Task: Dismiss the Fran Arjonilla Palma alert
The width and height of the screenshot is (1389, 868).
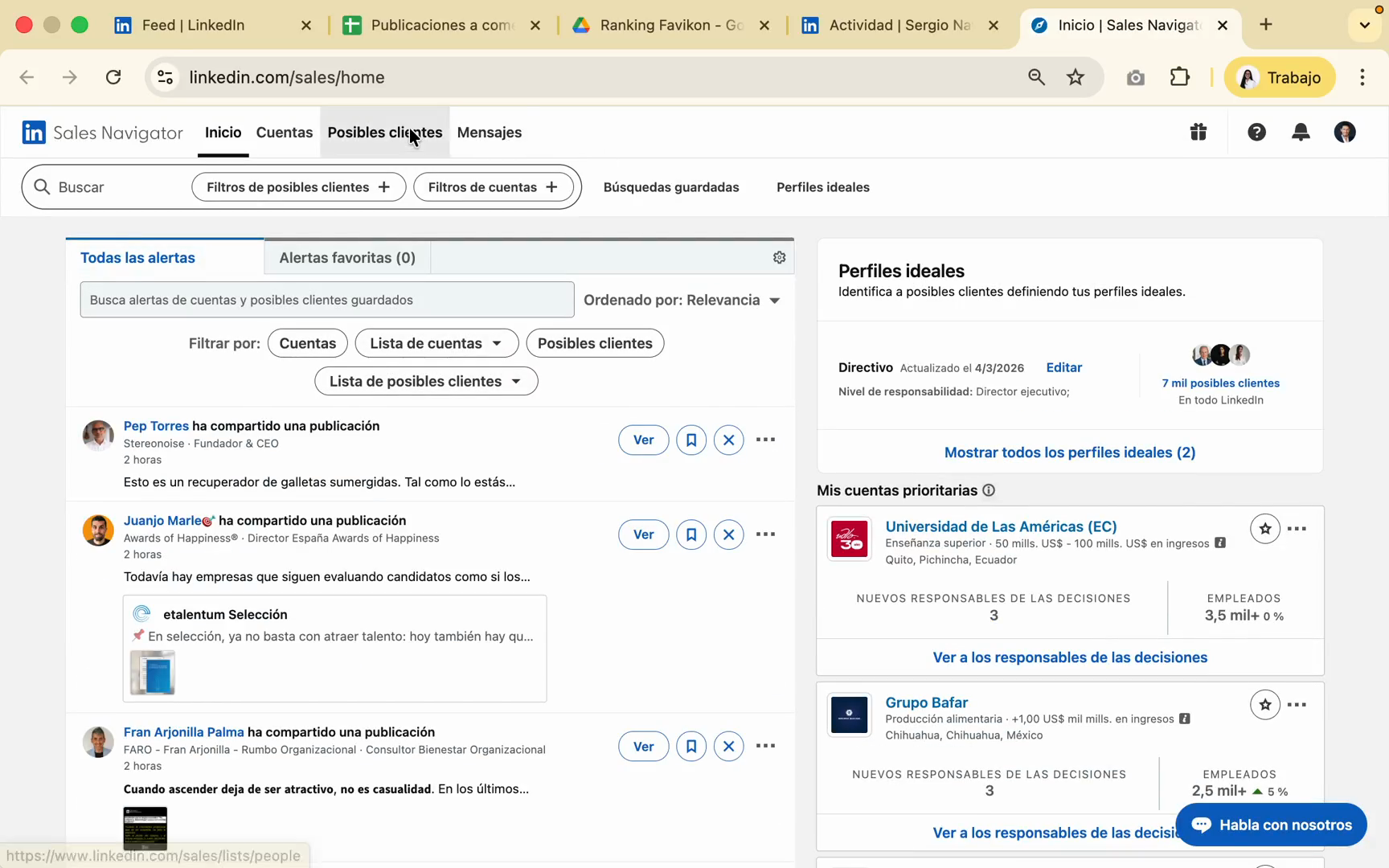Action: [x=729, y=746]
